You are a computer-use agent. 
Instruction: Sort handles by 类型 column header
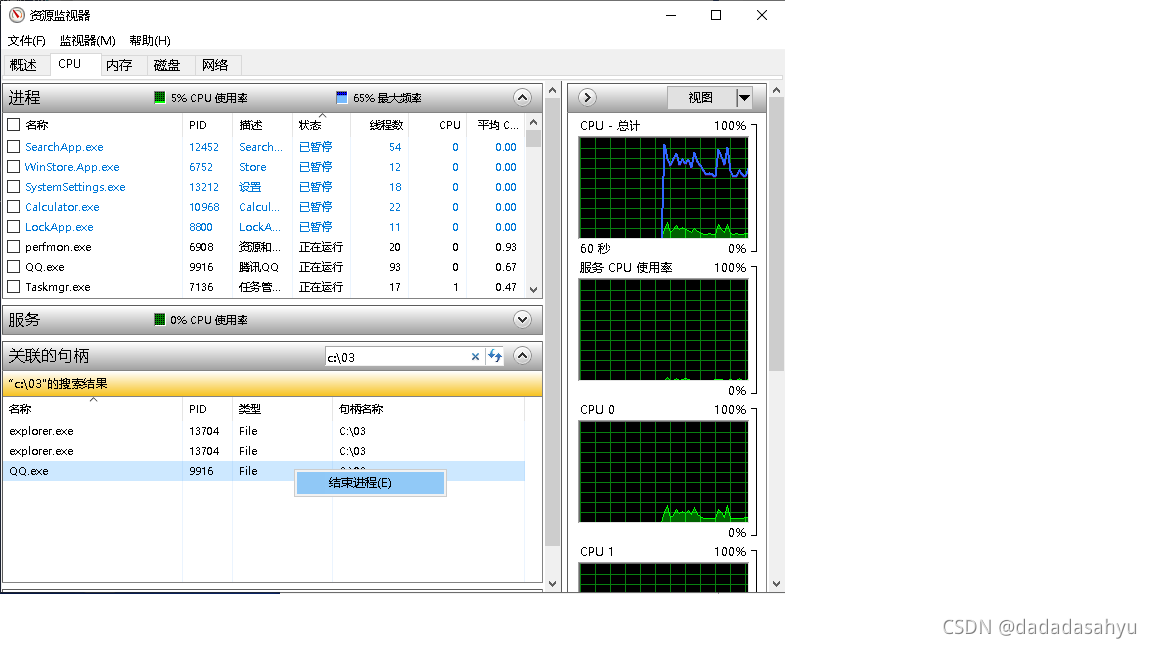[x=282, y=409]
